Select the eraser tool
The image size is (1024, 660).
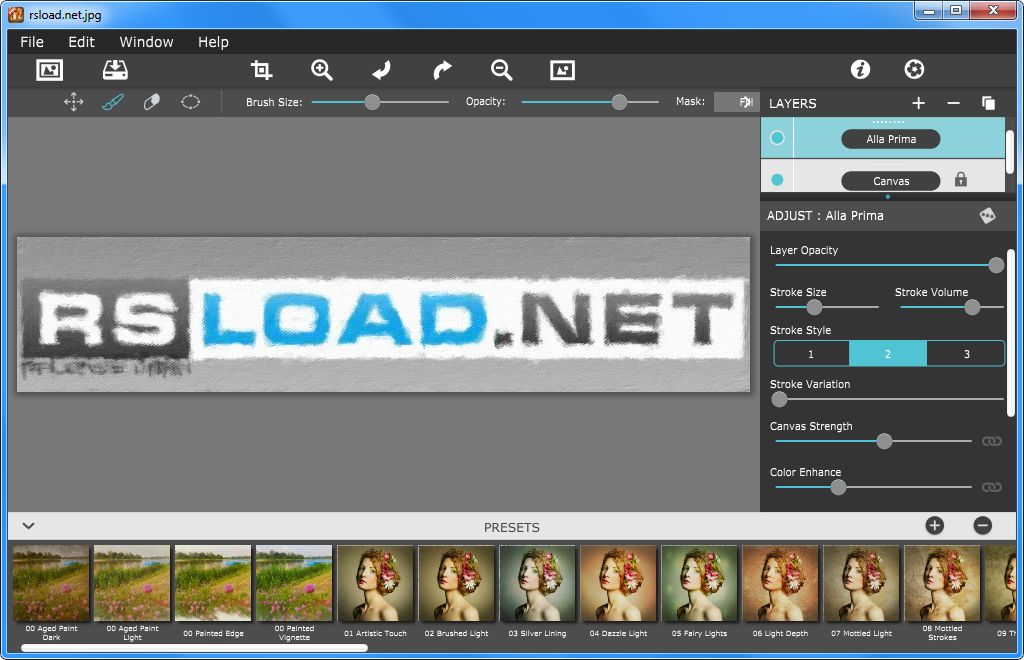pos(152,102)
